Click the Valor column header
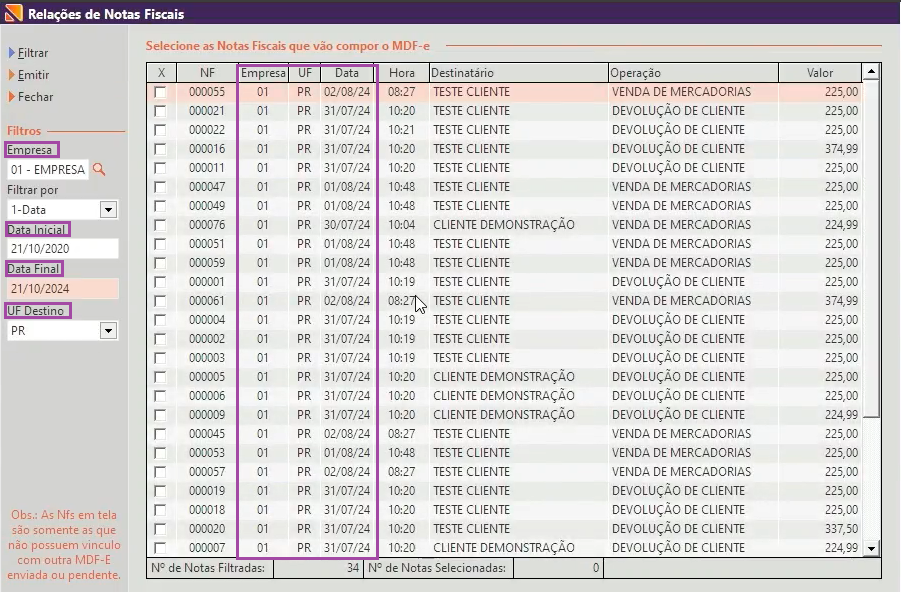The height and width of the screenshot is (592, 901). (820, 73)
